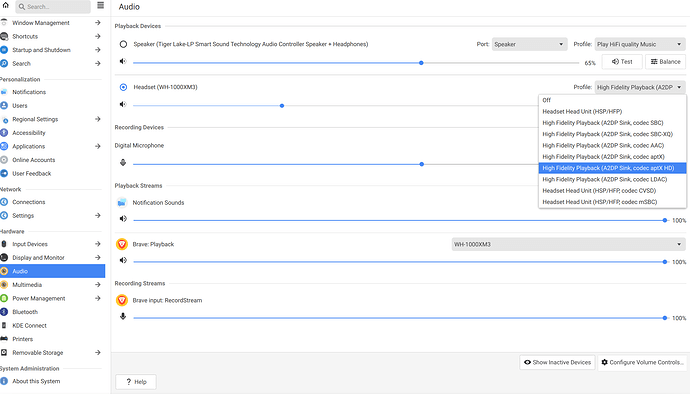Viewport: 690px width, 394px height.
Task: Open Accessibility settings in sidebar
Action: (52, 133)
